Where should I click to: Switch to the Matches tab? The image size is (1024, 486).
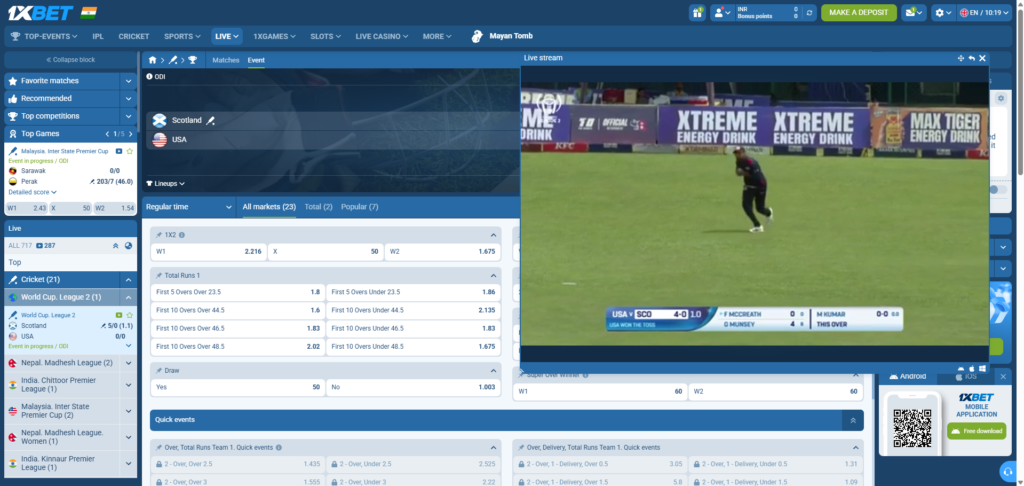tap(226, 60)
